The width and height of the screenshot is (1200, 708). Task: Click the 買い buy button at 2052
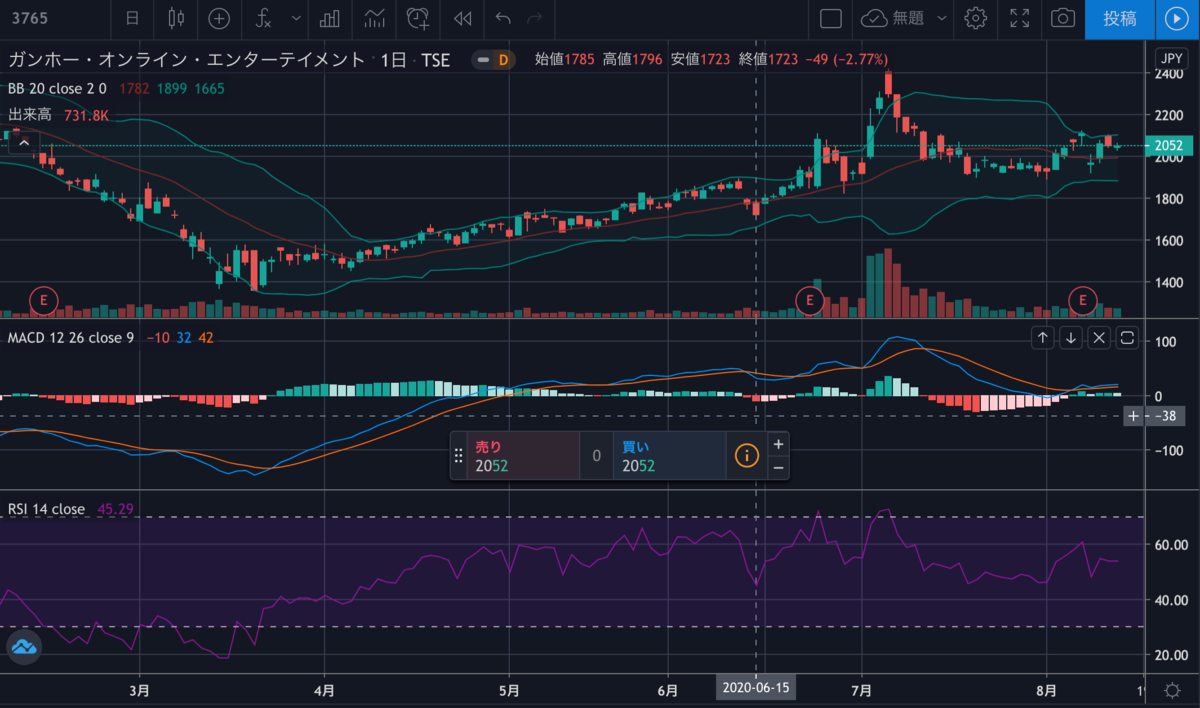point(669,456)
